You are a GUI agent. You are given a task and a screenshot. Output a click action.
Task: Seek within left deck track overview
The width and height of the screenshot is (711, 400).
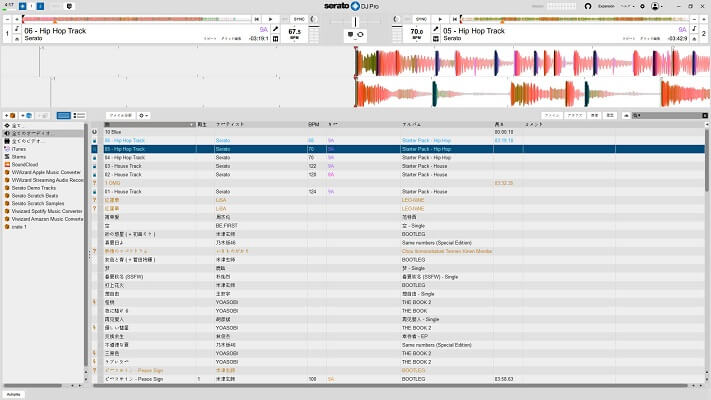(136, 19)
